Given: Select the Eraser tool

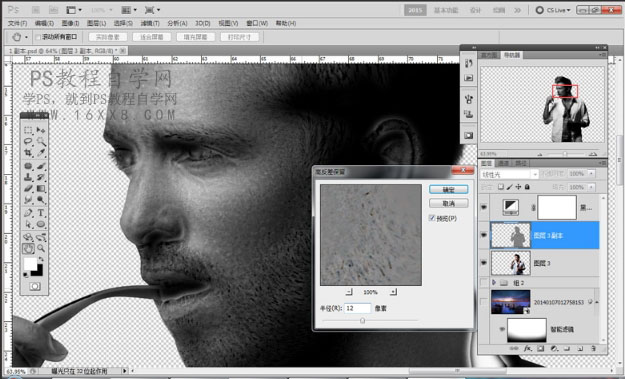Looking at the screenshot, I should (x=28, y=189).
